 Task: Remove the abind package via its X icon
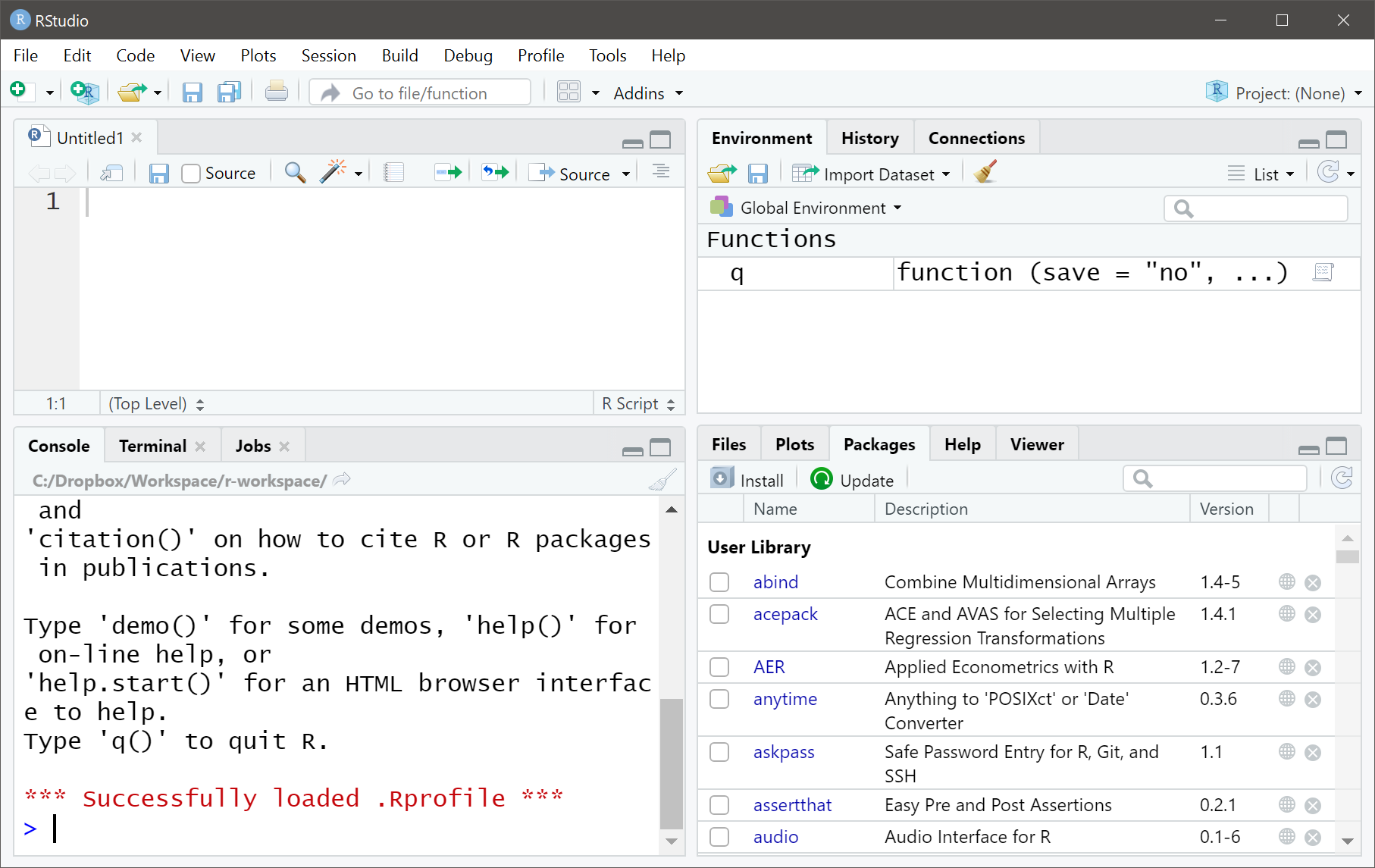click(1313, 582)
